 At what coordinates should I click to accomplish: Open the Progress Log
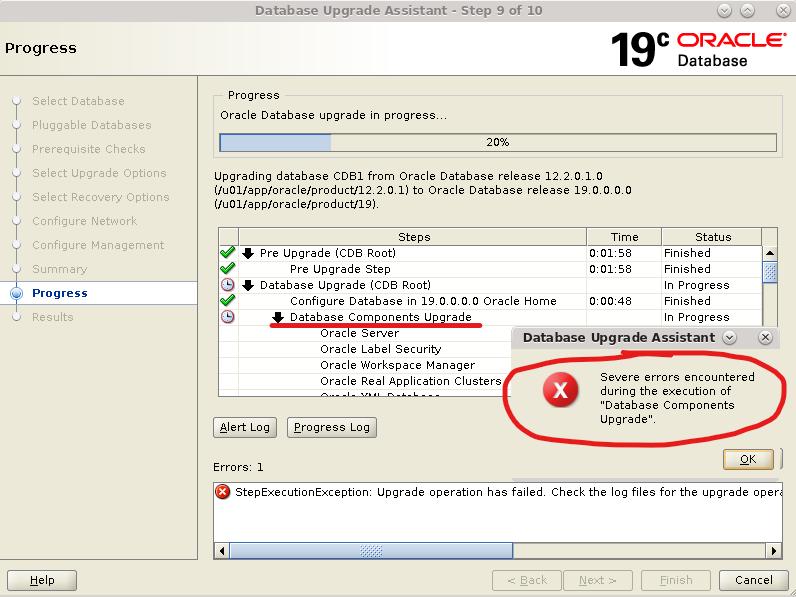pyautogui.click(x=332, y=427)
